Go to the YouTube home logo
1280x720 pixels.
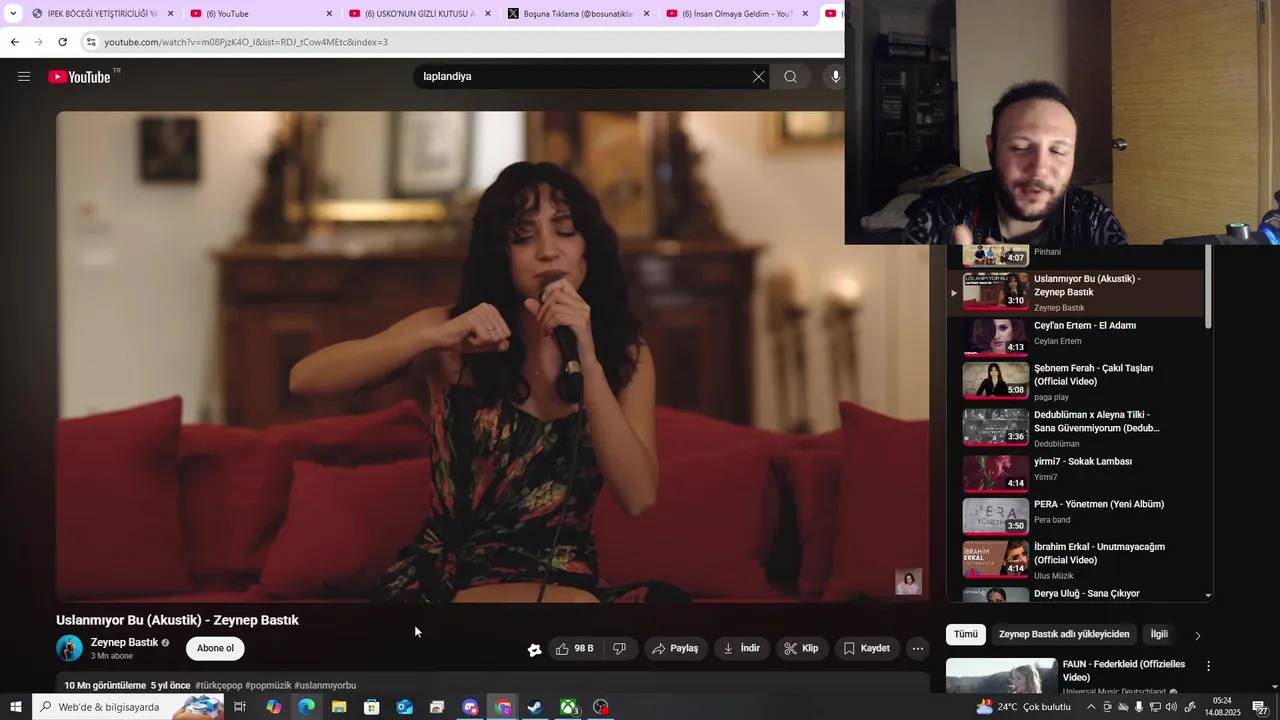tap(79, 77)
